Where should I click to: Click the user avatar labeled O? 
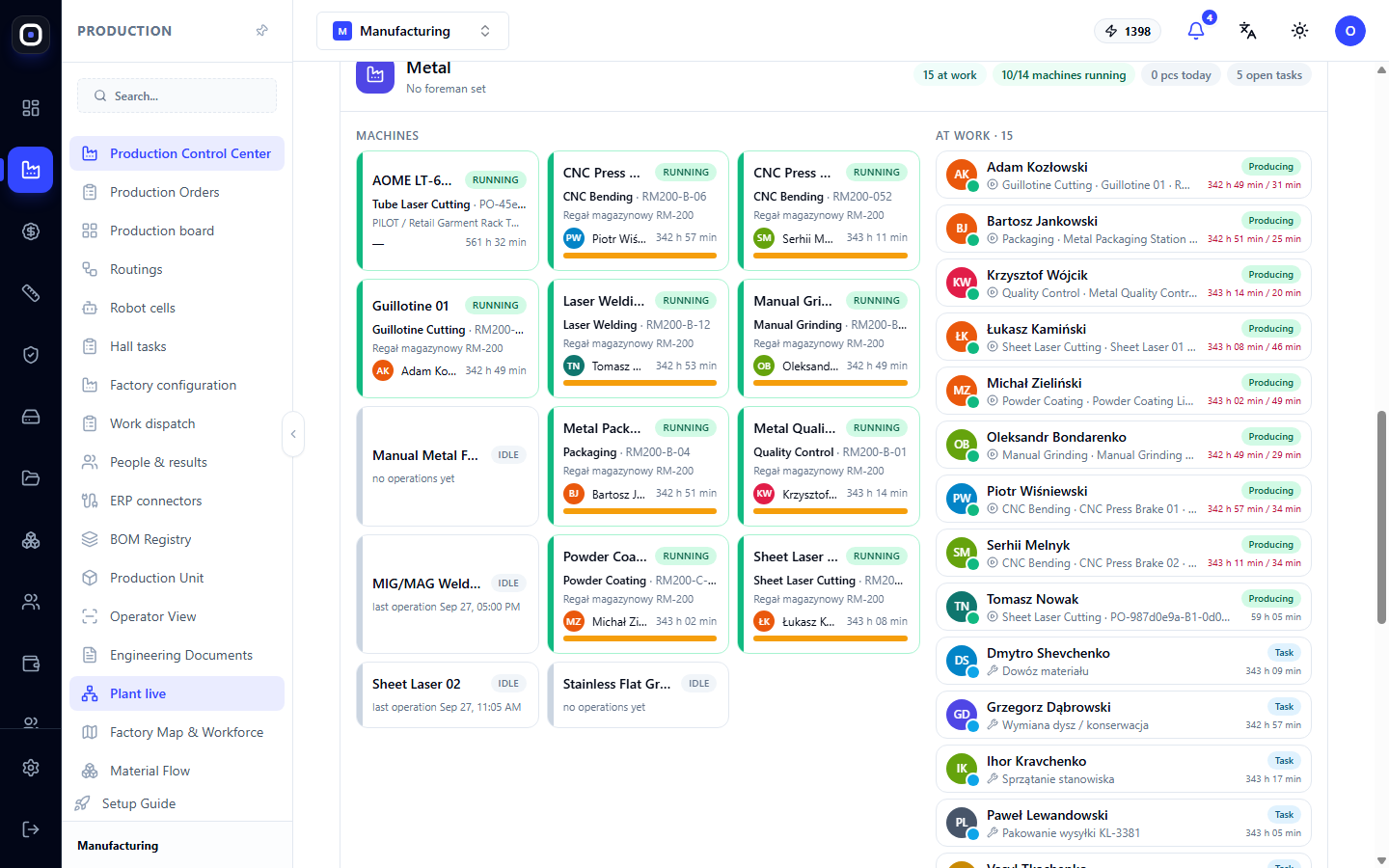point(1350,31)
